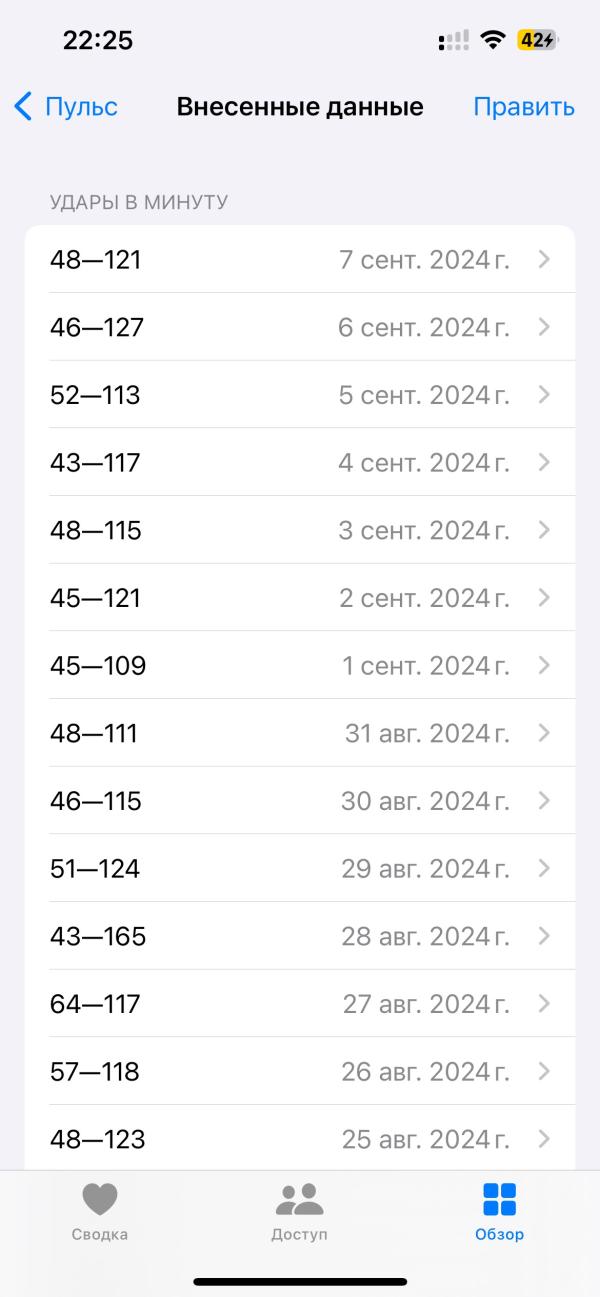Select the Обзор grid icon
This screenshot has width=600, height=1297.
[499, 1199]
